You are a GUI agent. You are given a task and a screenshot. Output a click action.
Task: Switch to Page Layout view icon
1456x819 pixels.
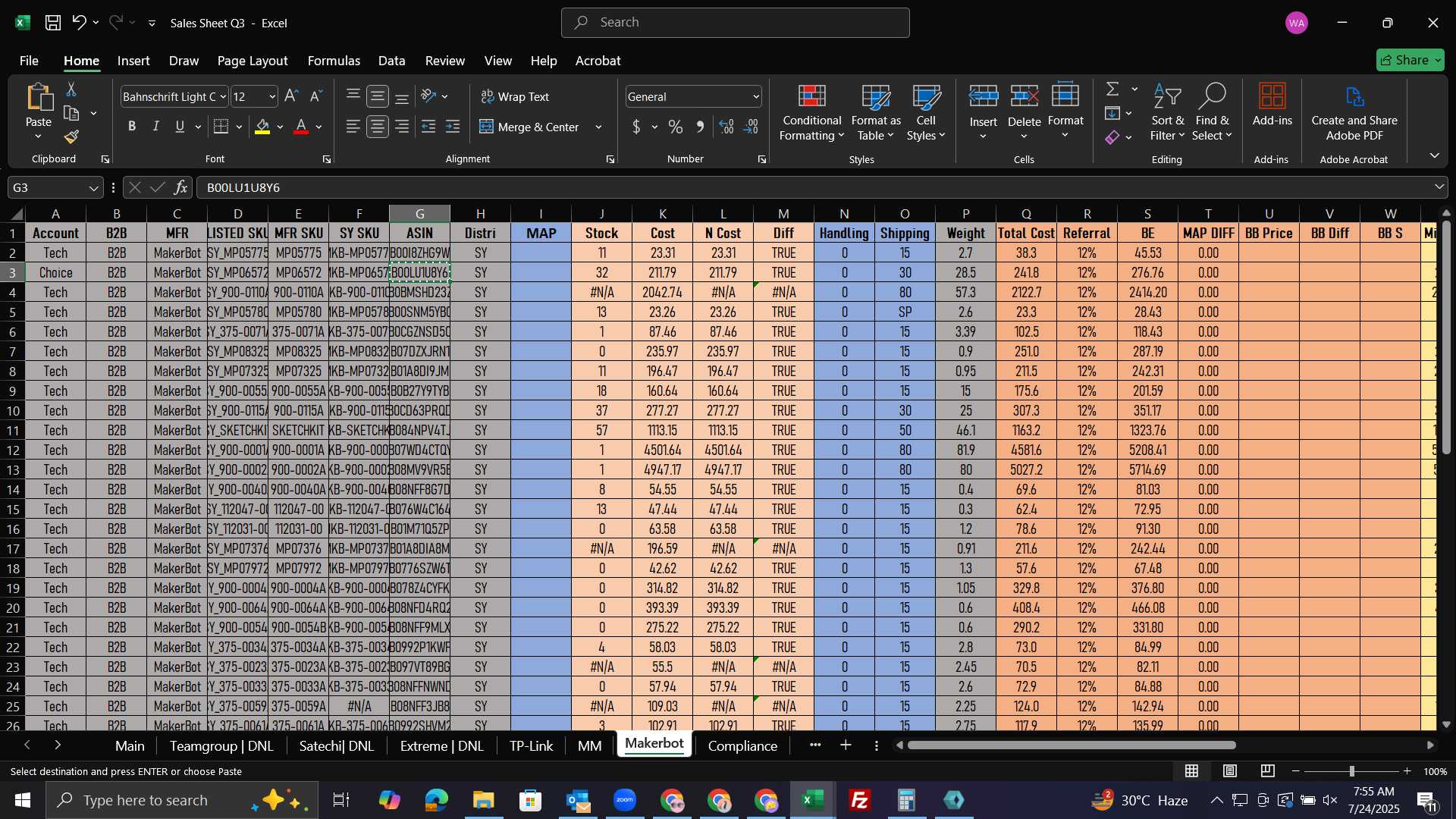1230,771
